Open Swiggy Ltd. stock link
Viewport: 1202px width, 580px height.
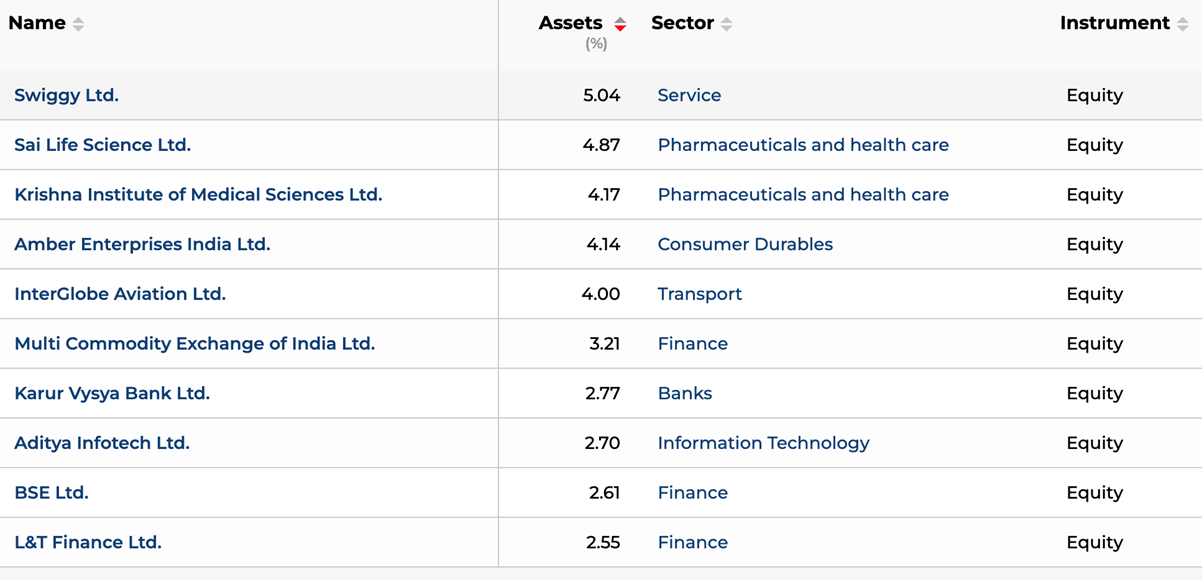[x=66, y=96]
